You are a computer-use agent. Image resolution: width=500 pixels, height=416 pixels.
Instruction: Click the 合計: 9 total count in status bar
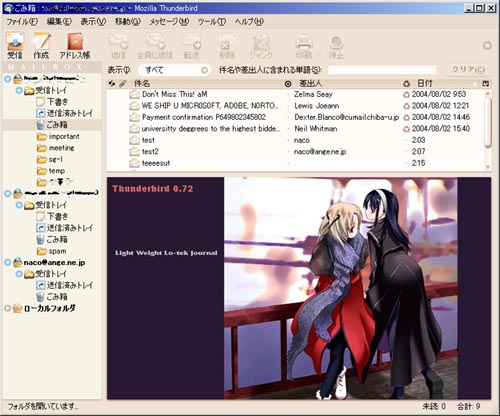[468, 406]
